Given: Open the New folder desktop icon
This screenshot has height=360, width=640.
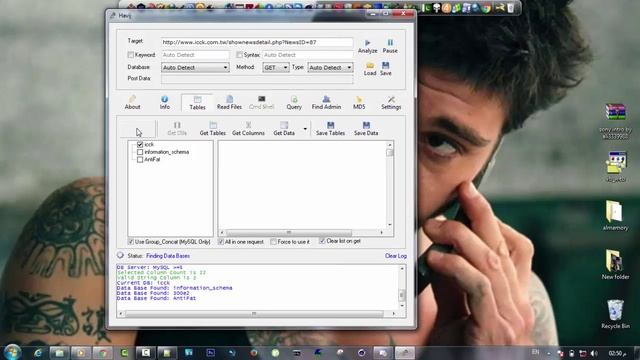Looking at the screenshot, I should coord(615,264).
